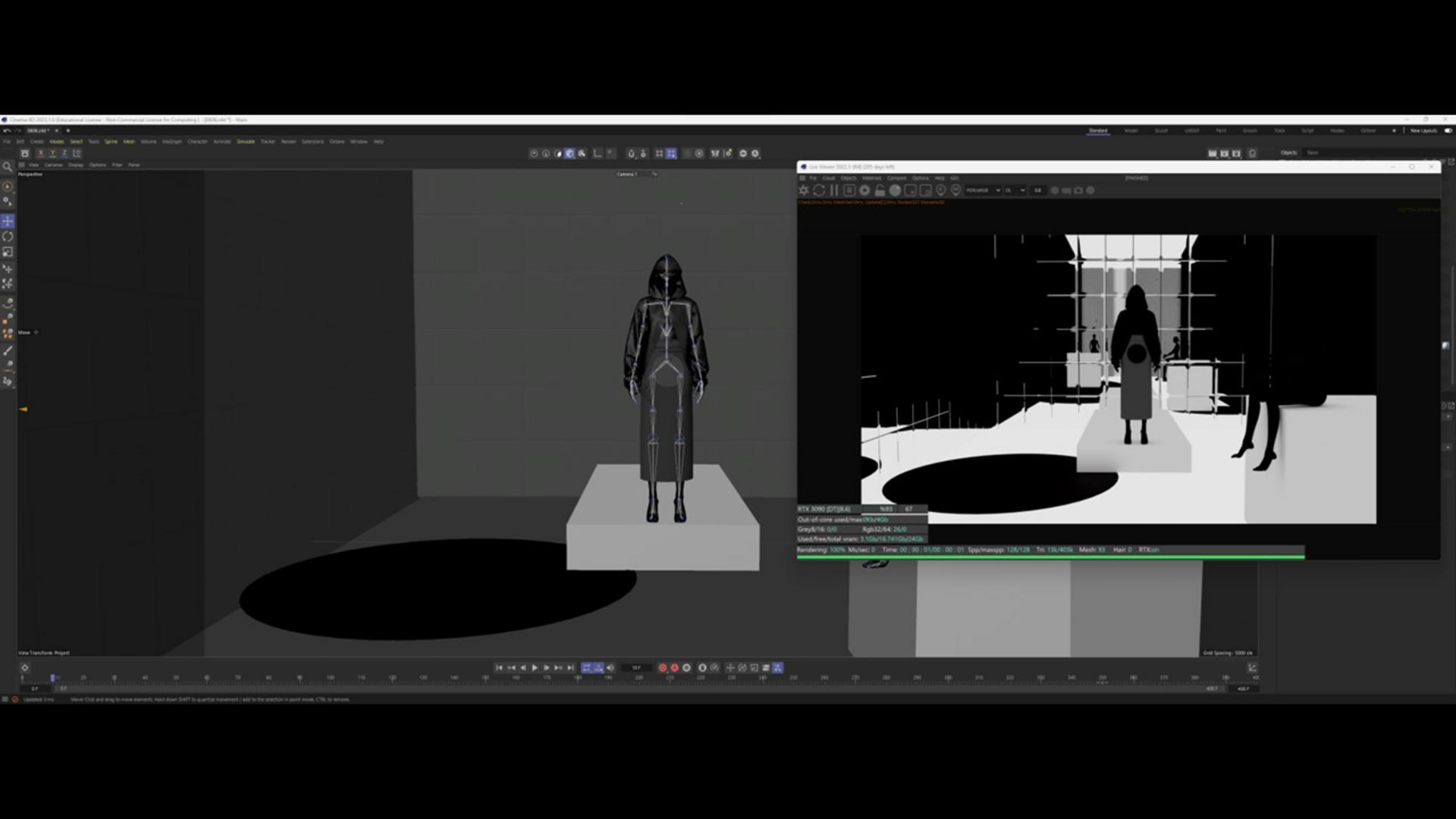This screenshot has width=1456, height=819.
Task: Select the Scale tool in left toolbar
Action: pyautogui.click(x=8, y=252)
